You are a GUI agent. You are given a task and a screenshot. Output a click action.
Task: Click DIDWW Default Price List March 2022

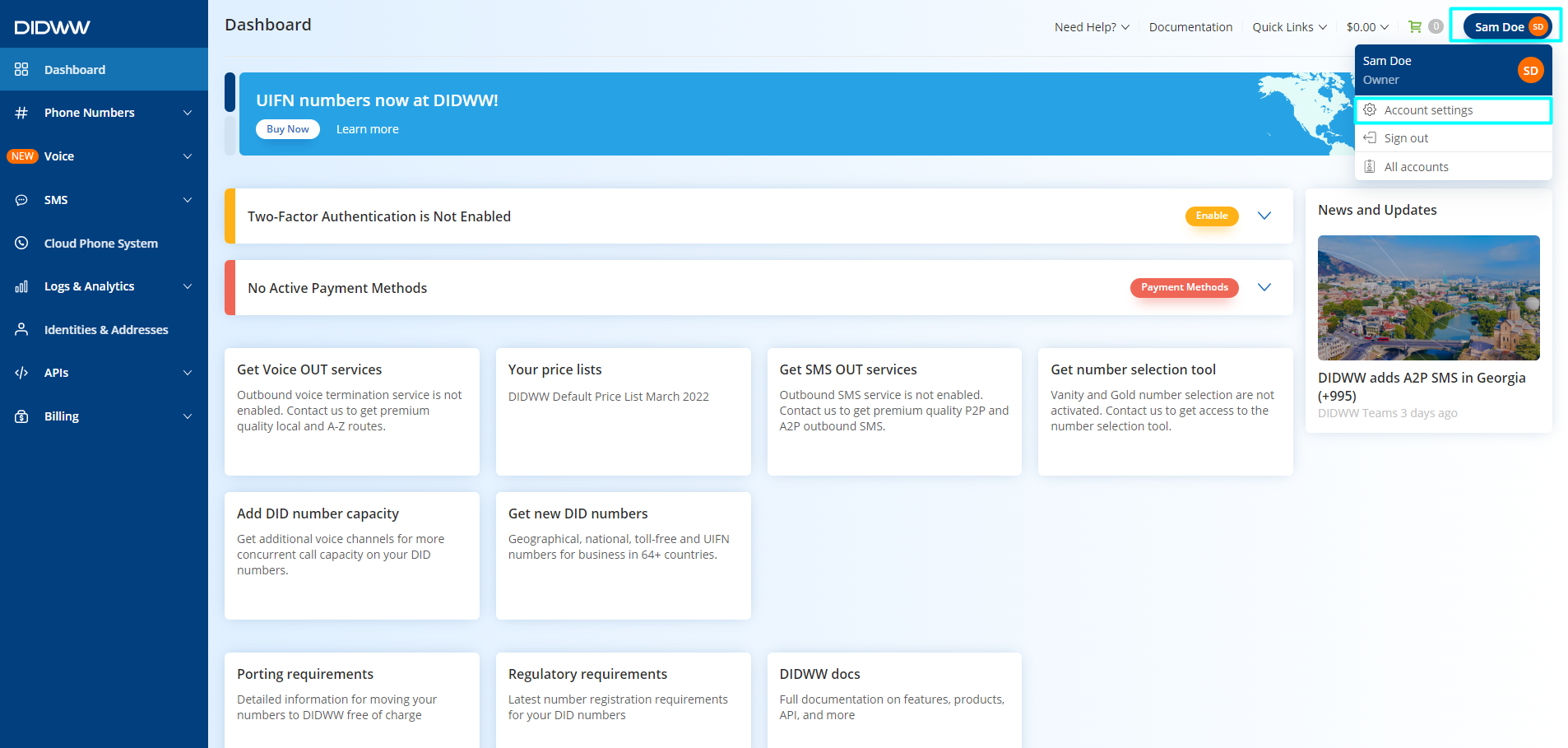point(609,397)
